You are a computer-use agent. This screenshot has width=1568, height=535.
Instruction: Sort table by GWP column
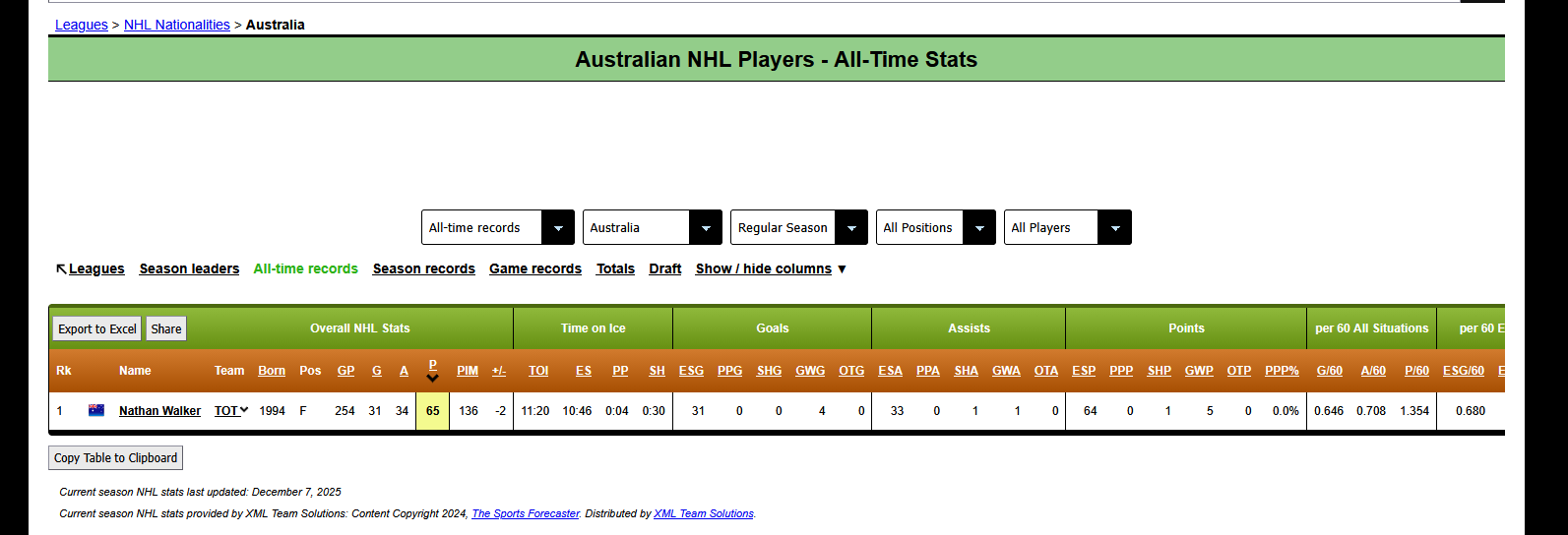coord(1199,371)
